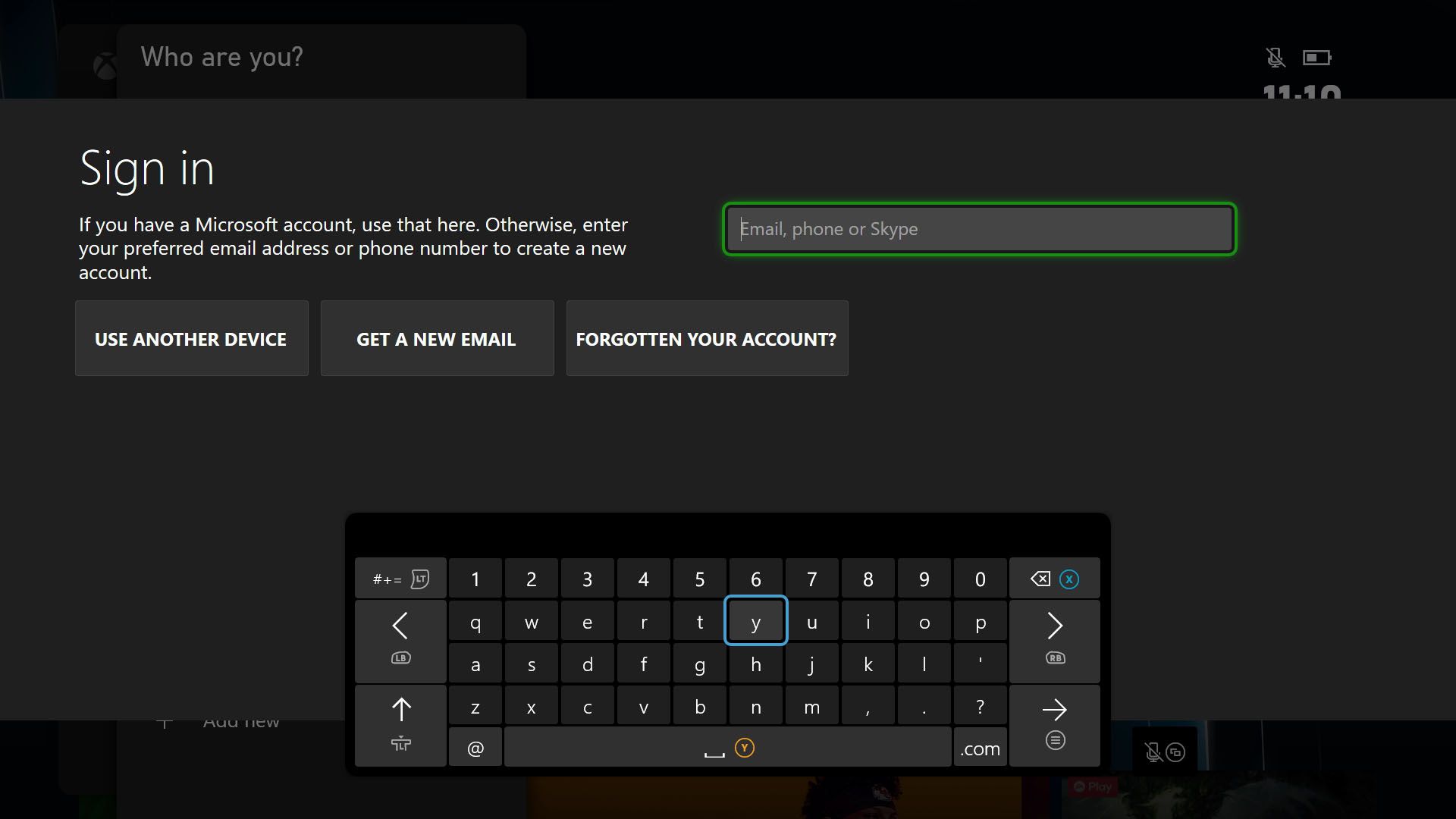
Task: Tap the x letter key
Action: (x=532, y=707)
